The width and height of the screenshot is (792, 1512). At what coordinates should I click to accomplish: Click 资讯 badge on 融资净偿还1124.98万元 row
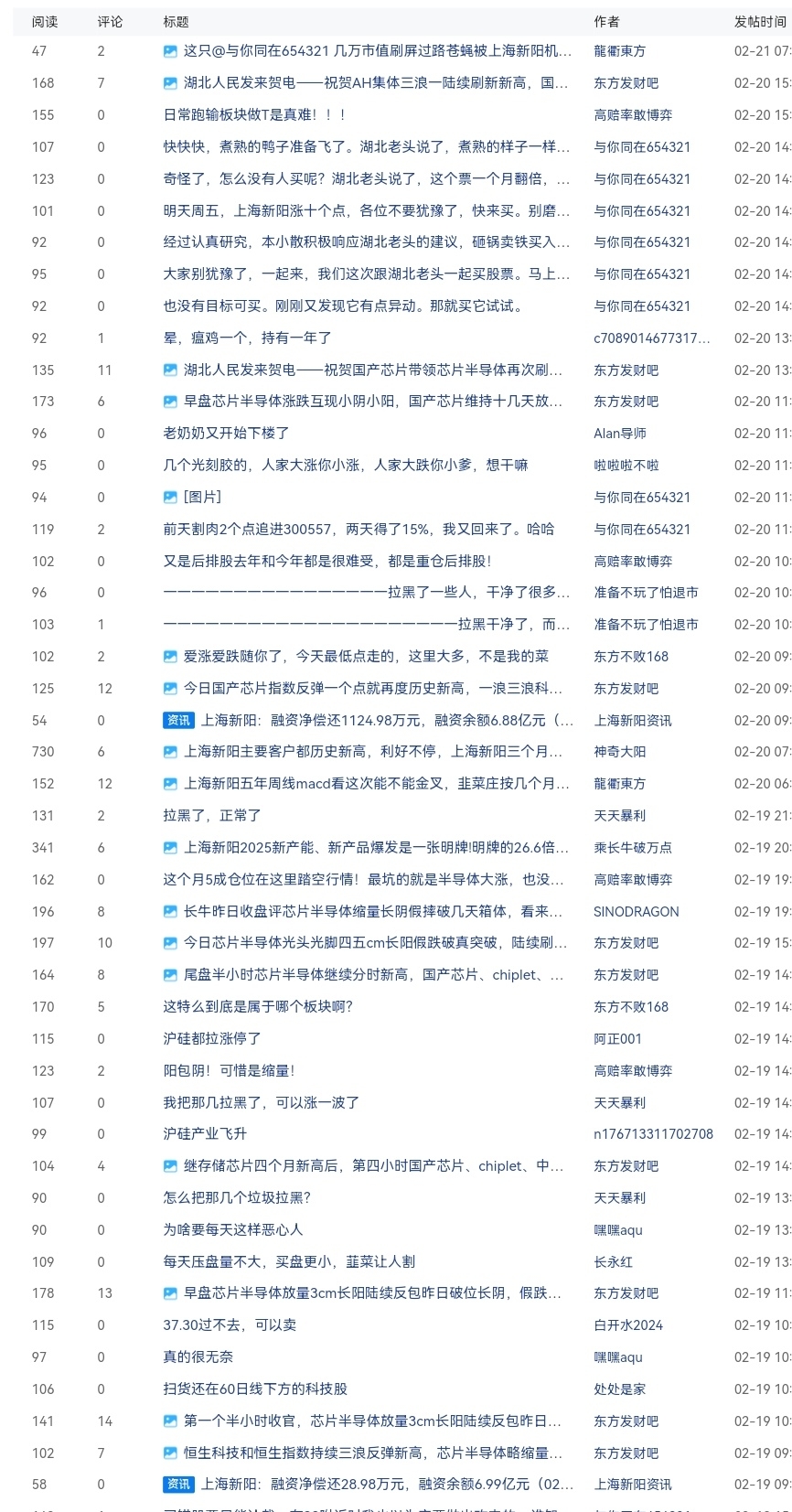[x=178, y=721]
